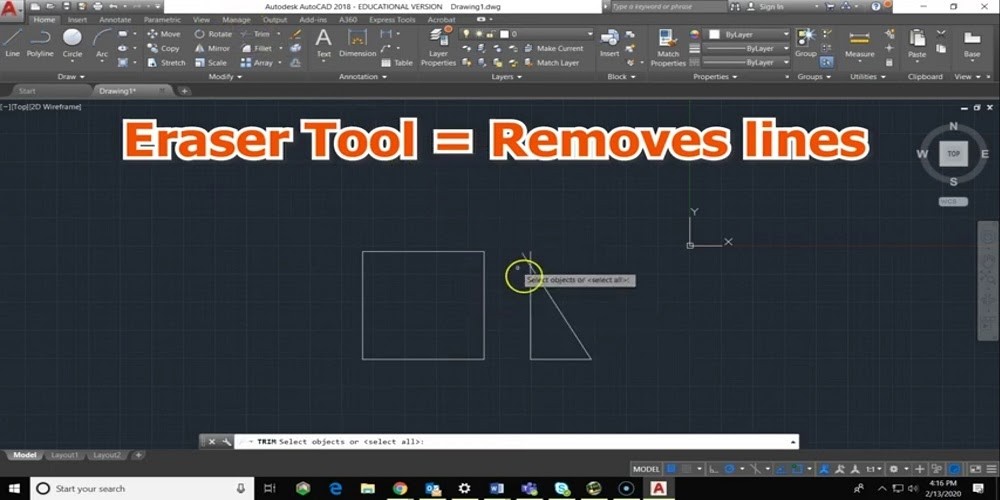Click the Rotate tool
The width and height of the screenshot is (1000, 500).
click(x=213, y=34)
